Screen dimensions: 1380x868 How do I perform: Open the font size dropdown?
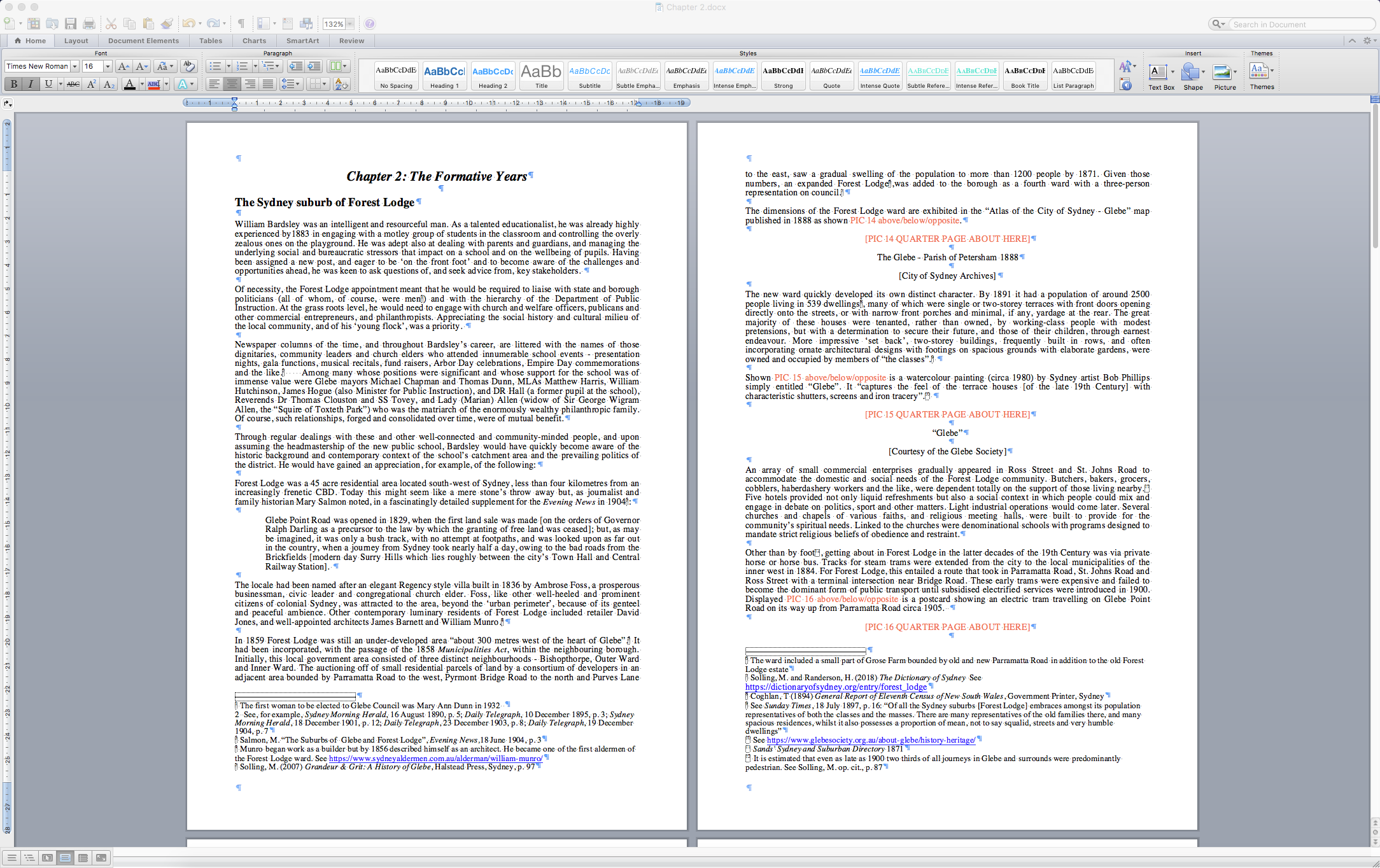click(x=108, y=66)
